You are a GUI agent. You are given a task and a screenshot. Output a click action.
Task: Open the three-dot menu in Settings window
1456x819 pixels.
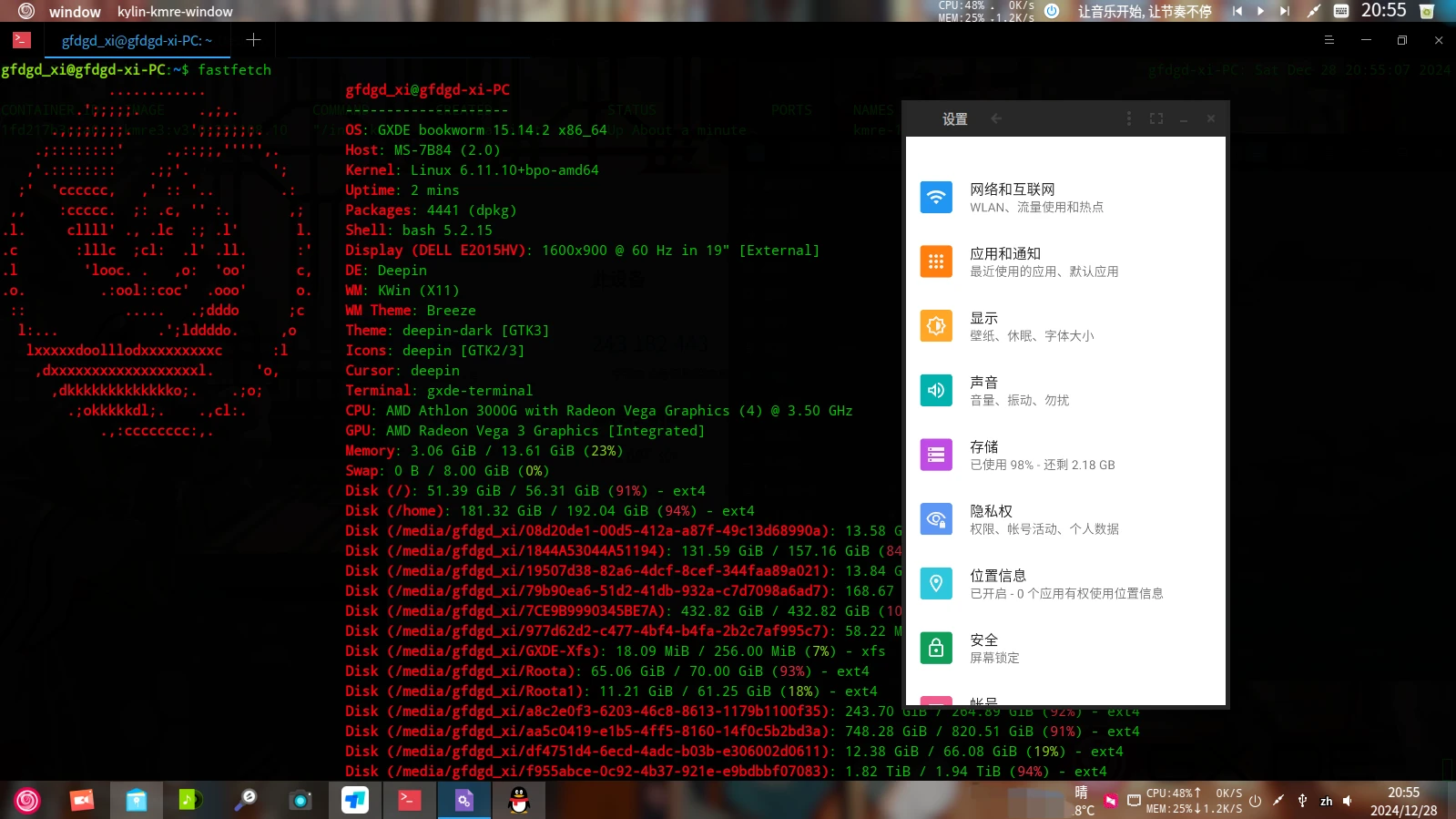coord(1129,118)
